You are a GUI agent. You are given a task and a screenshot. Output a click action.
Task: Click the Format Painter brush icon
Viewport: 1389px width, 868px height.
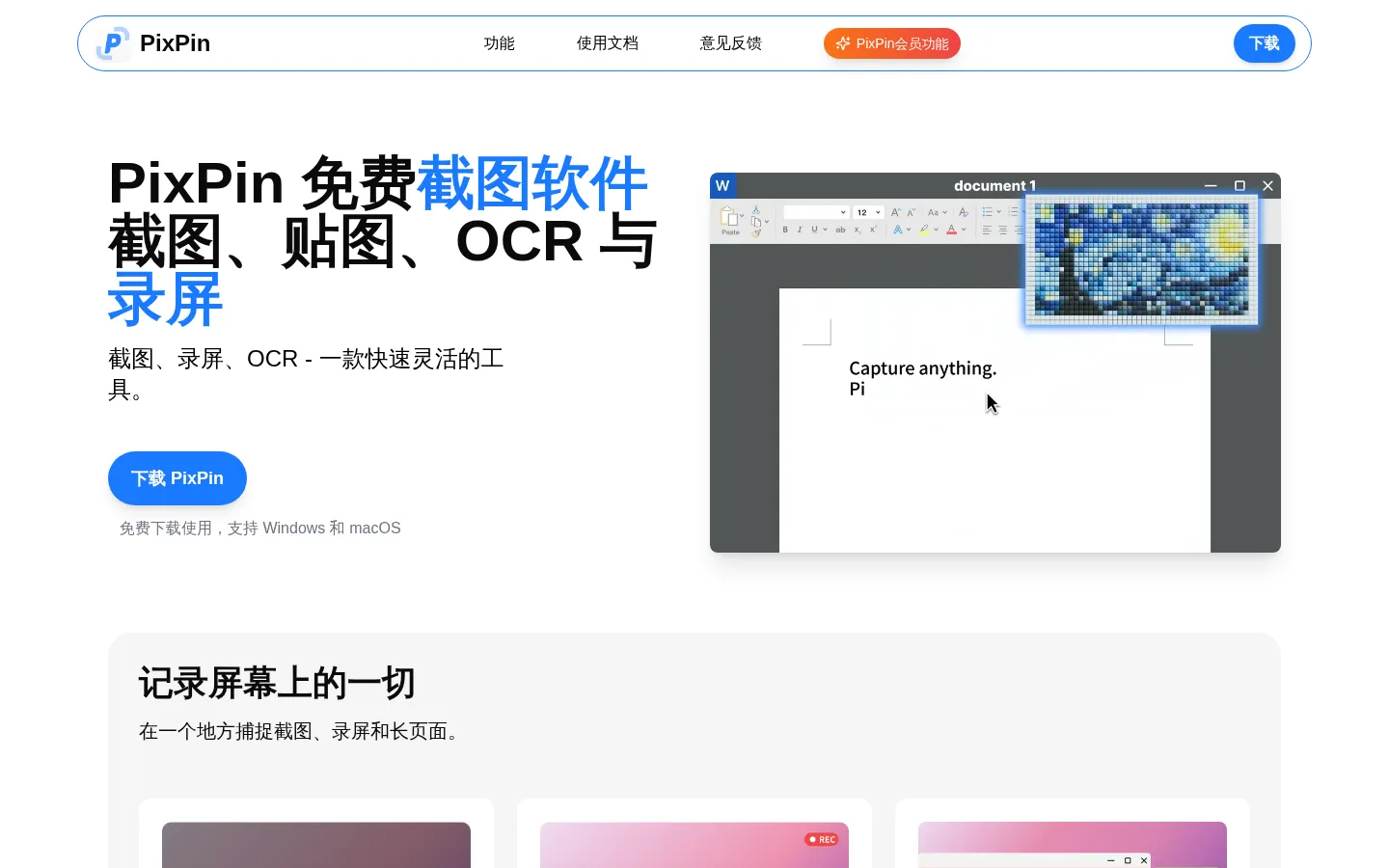[x=756, y=233]
